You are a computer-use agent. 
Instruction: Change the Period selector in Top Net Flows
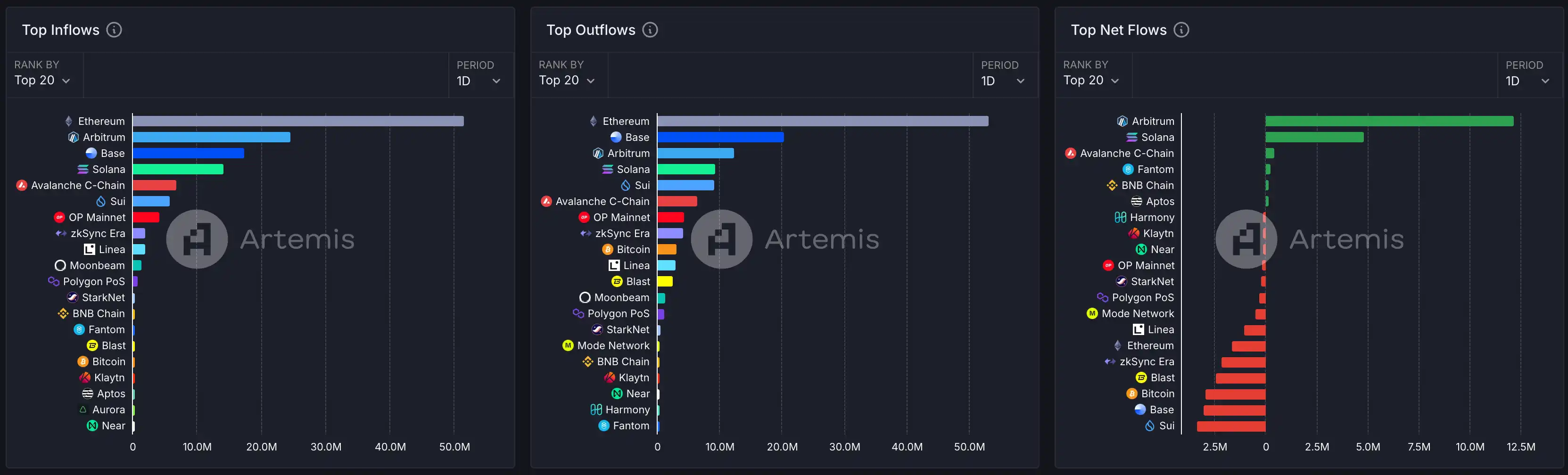click(1527, 81)
